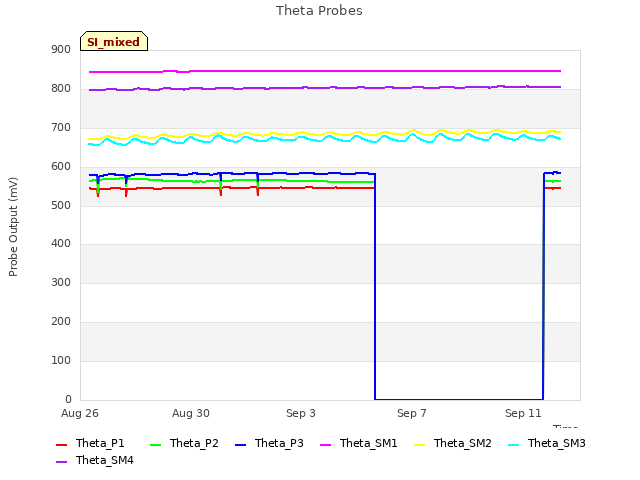The height and width of the screenshot is (480, 640).
Task: Toggle the Theta_P2 legend entry
Action: [184, 443]
